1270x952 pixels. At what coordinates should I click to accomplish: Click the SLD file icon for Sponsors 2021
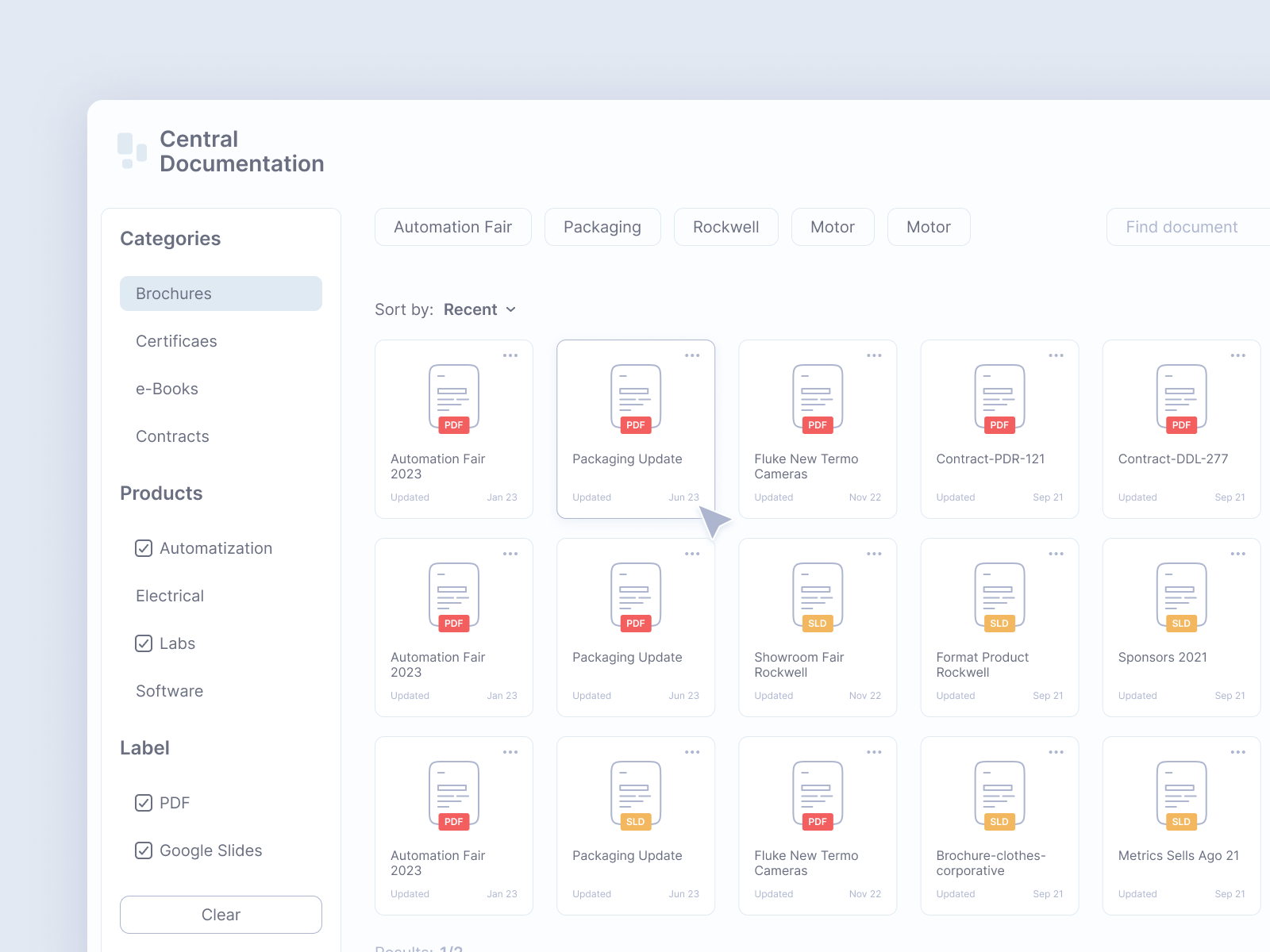(x=1181, y=597)
